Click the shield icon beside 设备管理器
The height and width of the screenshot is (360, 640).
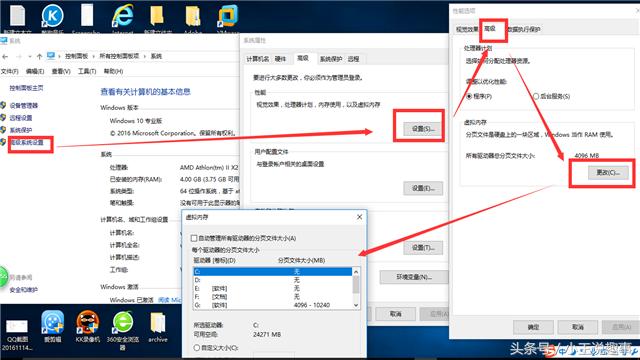point(3,105)
